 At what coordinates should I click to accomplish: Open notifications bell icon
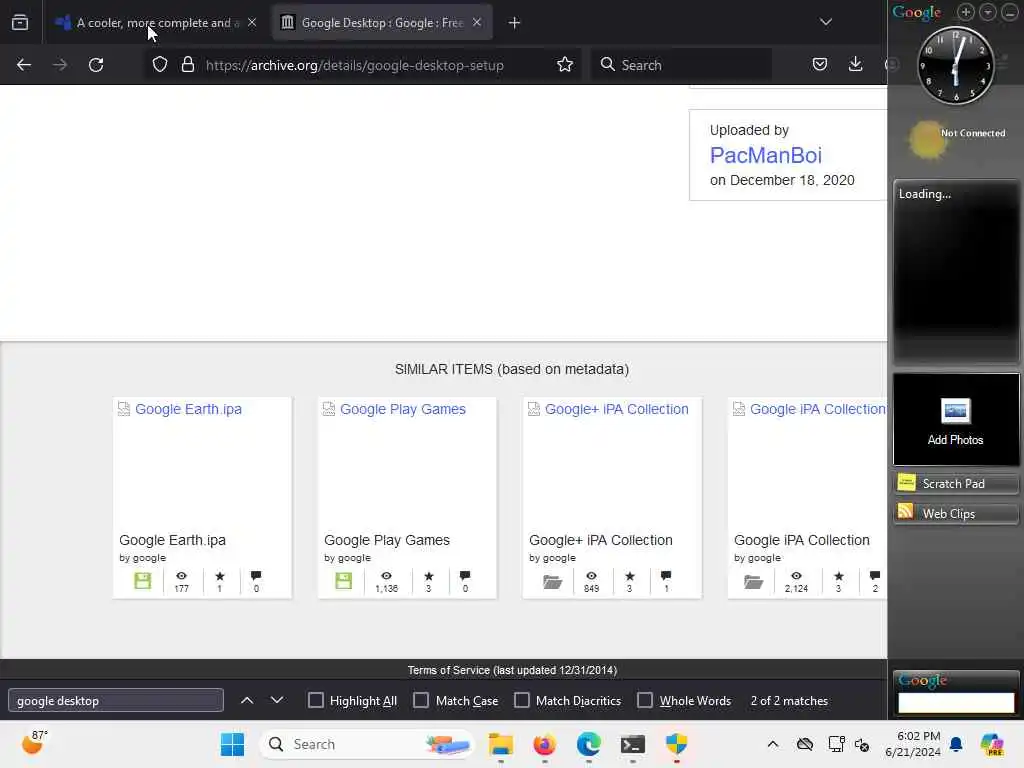(956, 744)
